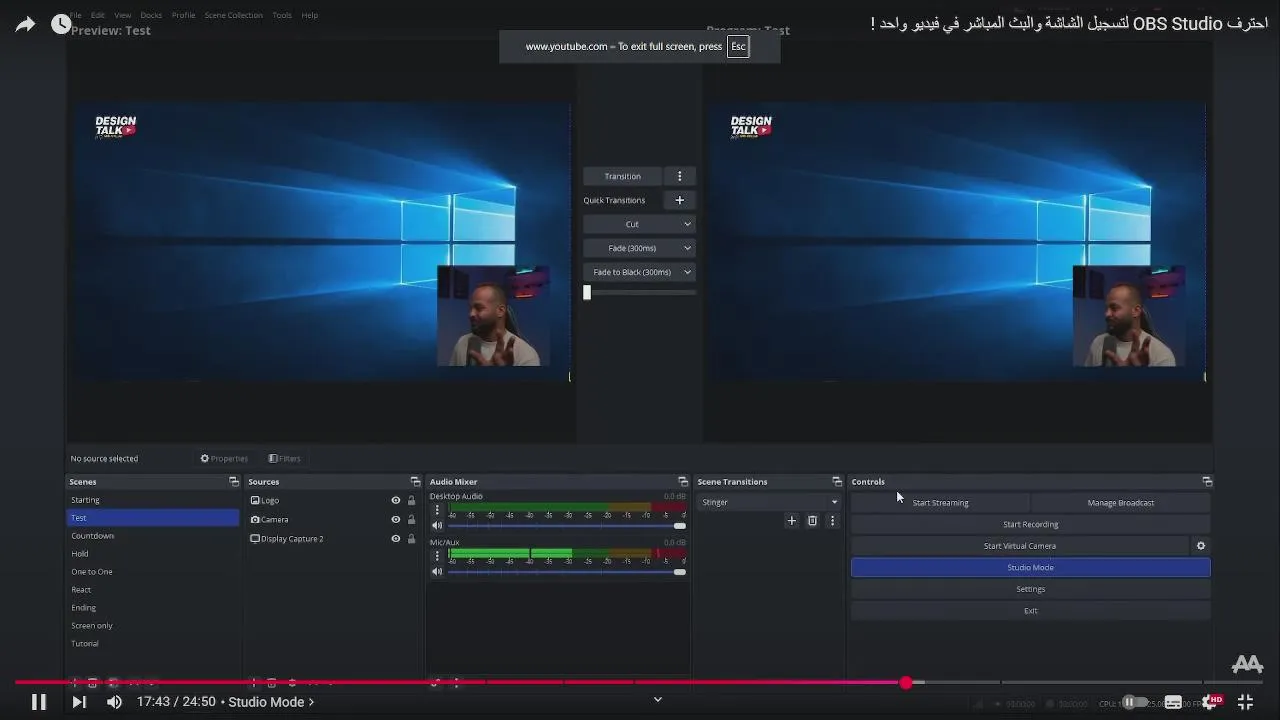1280x720 pixels.
Task: Click the Start Recording button
Action: 1030,525
